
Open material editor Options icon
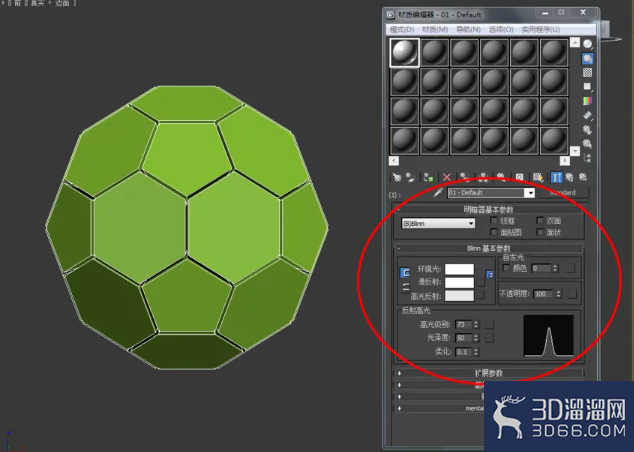pos(588,130)
